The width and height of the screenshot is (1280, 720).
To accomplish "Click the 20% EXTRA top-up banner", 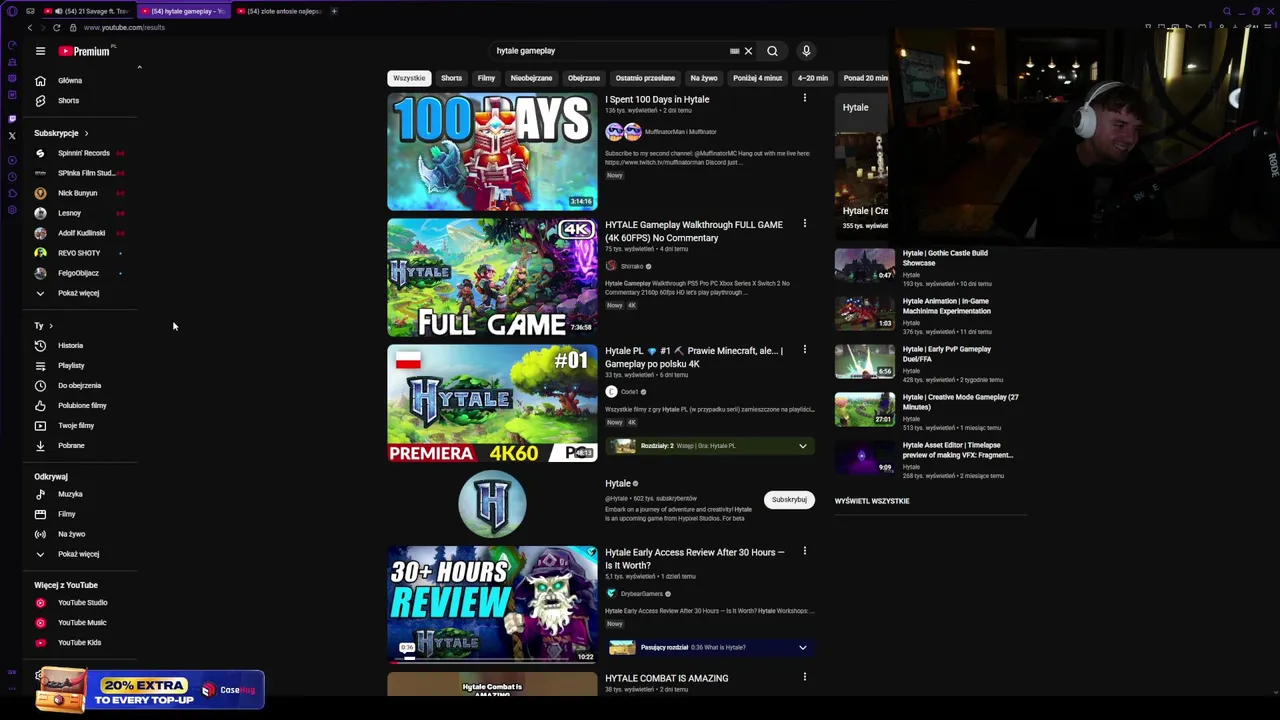I will tap(150, 690).
